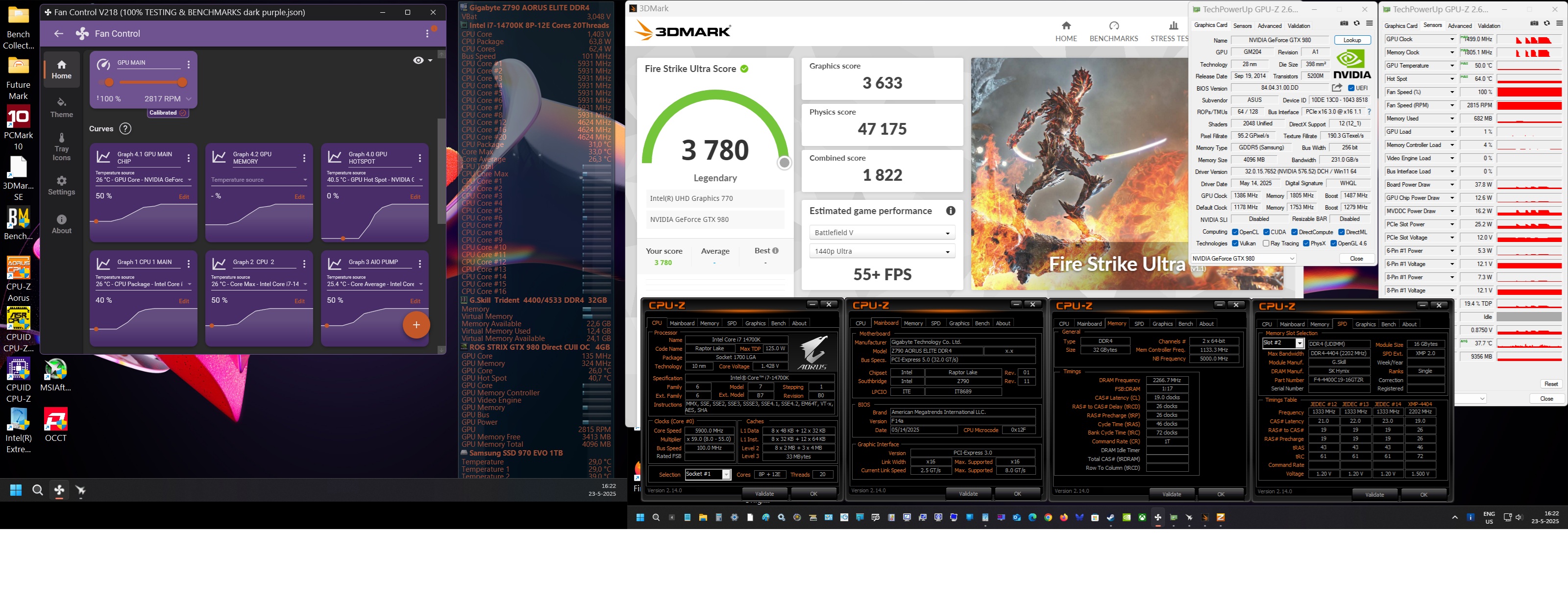This screenshot has height=604, width=1568.
Task: Toggle the OpenCL checkbox in GPU-Z
Action: pyautogui.click(x=1235, y=232)
